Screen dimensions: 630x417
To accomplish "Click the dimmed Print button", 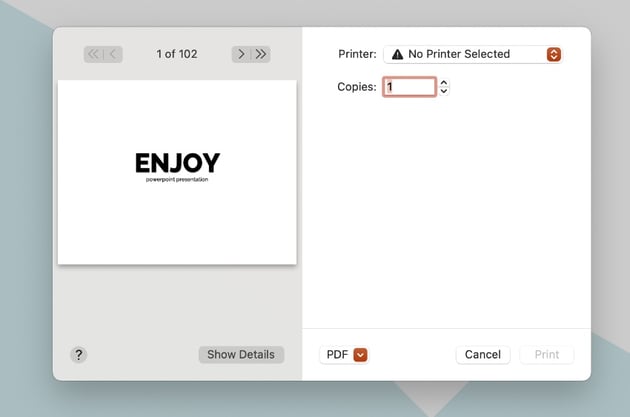I will pos(547,355).
